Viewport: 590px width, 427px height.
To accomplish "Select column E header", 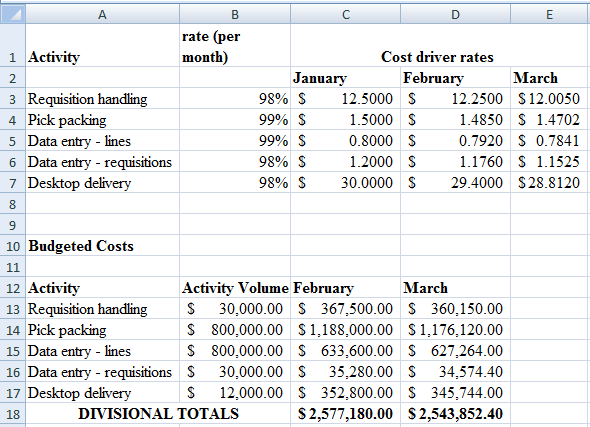I will click(550, 14).
